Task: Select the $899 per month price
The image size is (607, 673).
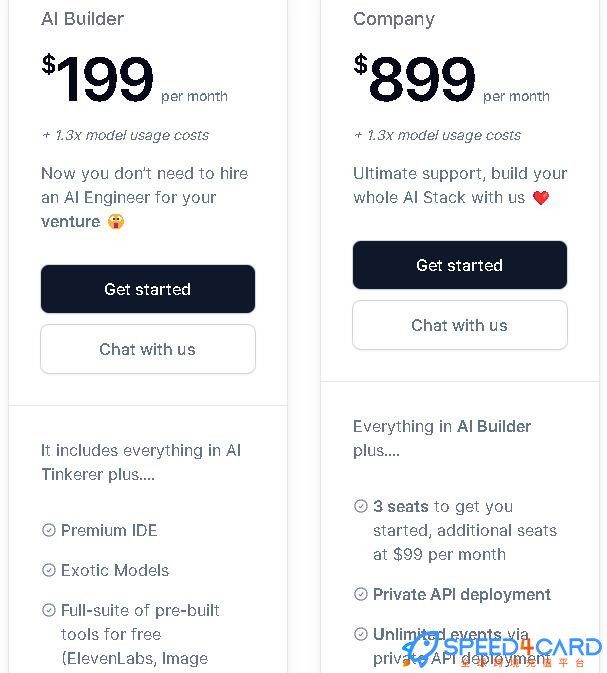Action: pos(451,79)
